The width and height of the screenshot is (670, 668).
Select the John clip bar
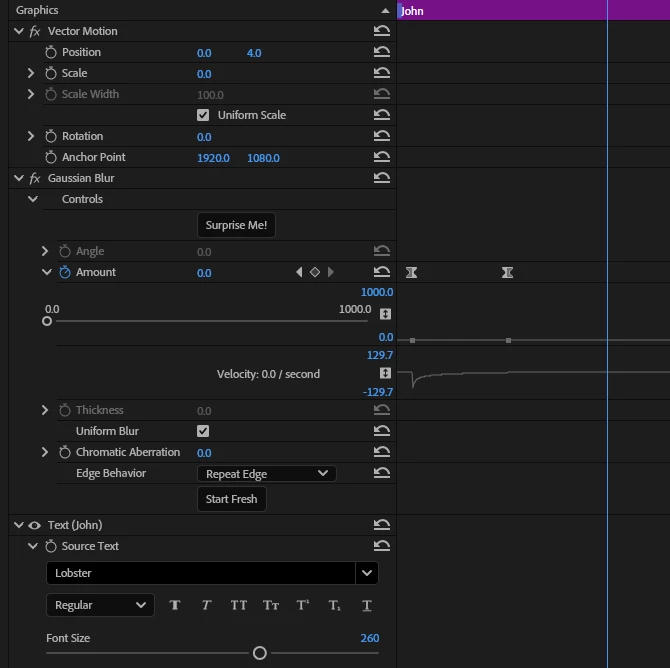pos(533,10)
